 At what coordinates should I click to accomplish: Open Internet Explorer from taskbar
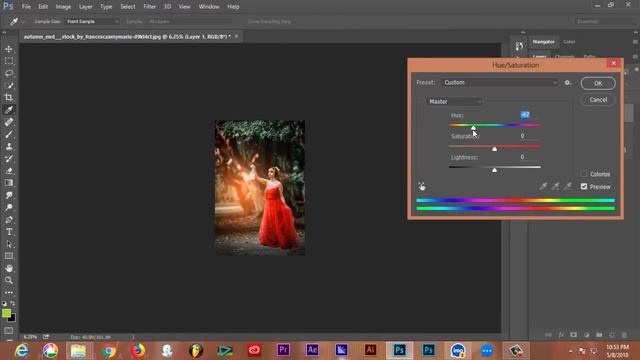click(x=22, y=350)
